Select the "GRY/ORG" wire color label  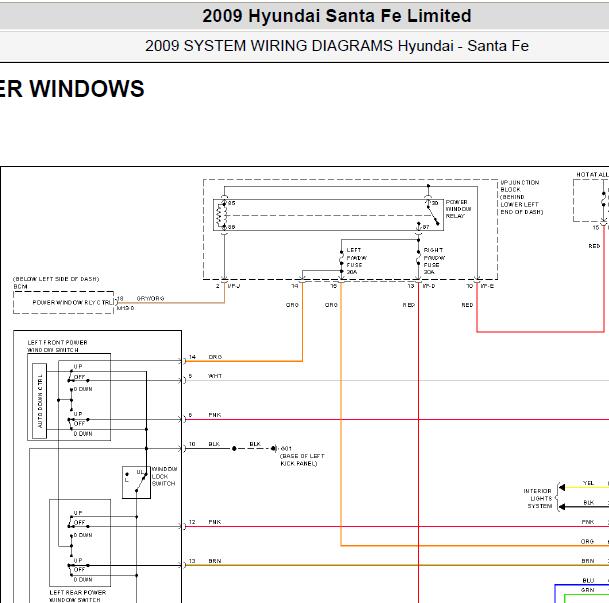pyautogui.click(x=150, y=298)
